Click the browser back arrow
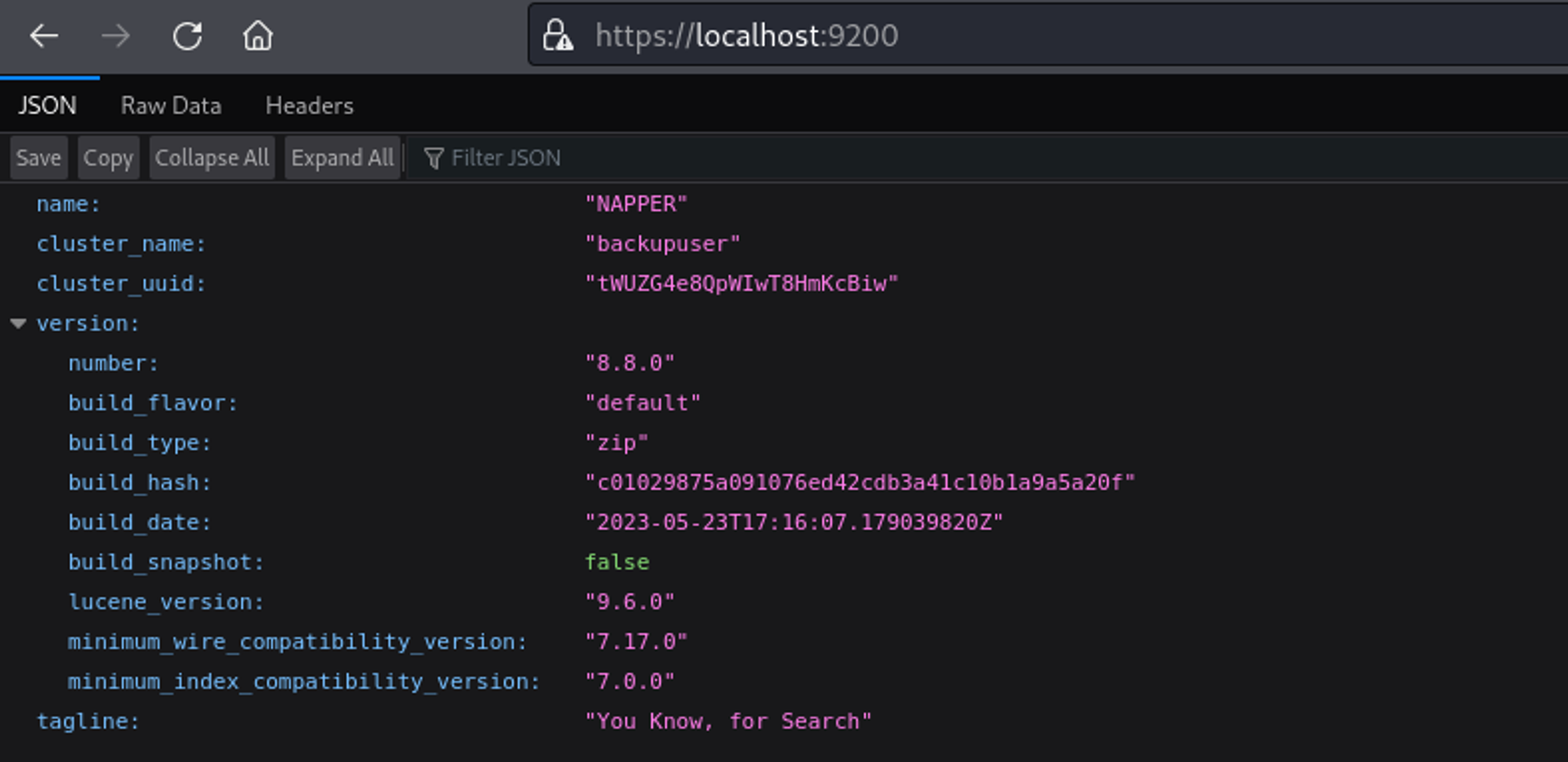The height and width of the screenshot is (762, 1568). (44, 36)
